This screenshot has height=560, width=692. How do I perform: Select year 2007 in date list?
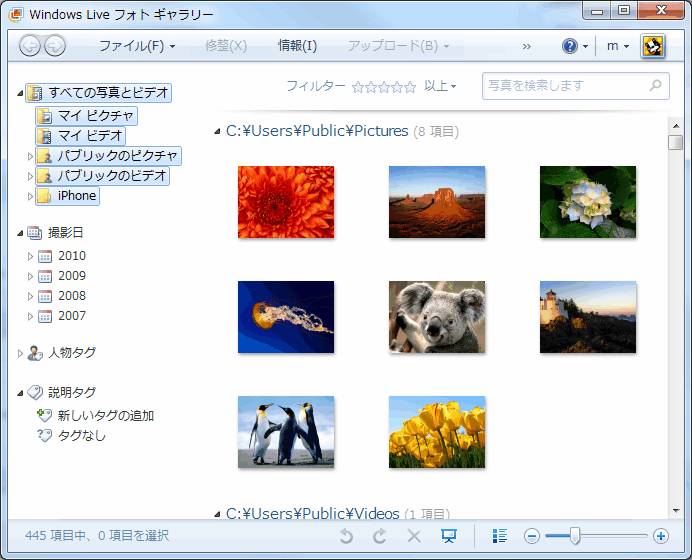tap(71, 316)
